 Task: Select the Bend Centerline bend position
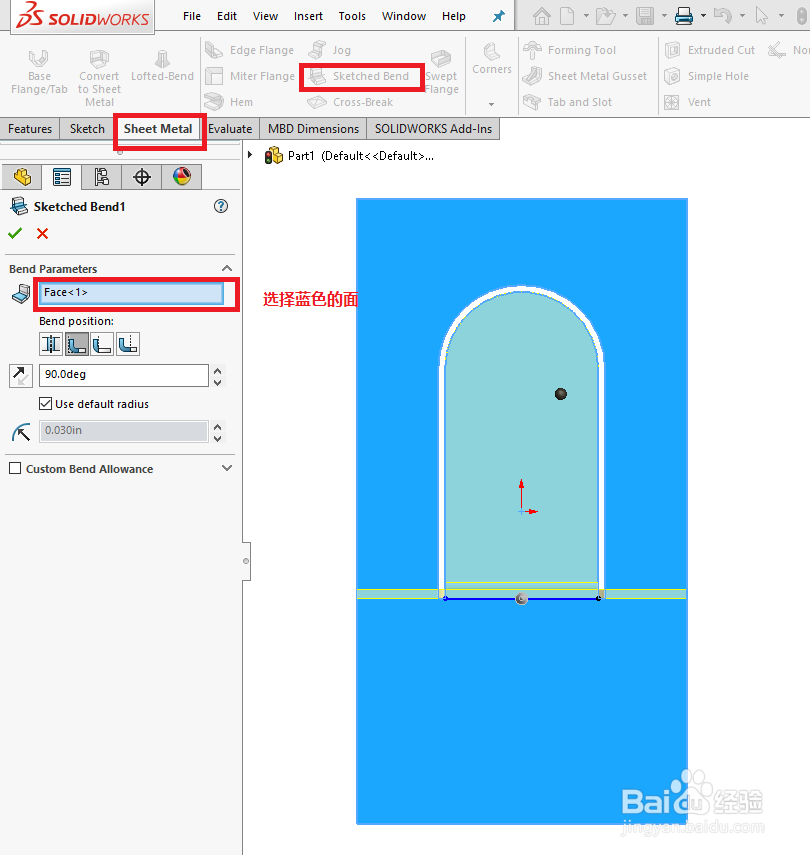(x=48, y=343)
